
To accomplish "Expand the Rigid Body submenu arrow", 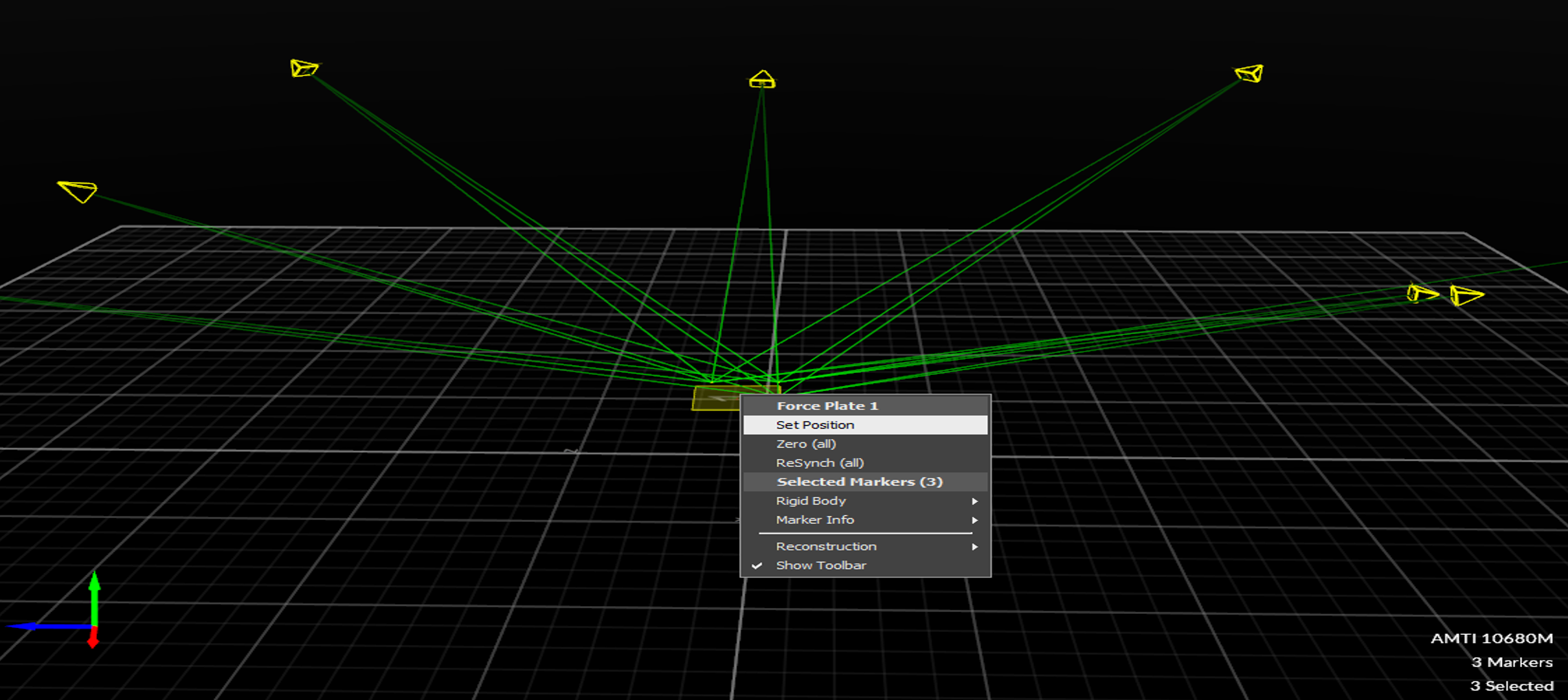I will (974, 501).
